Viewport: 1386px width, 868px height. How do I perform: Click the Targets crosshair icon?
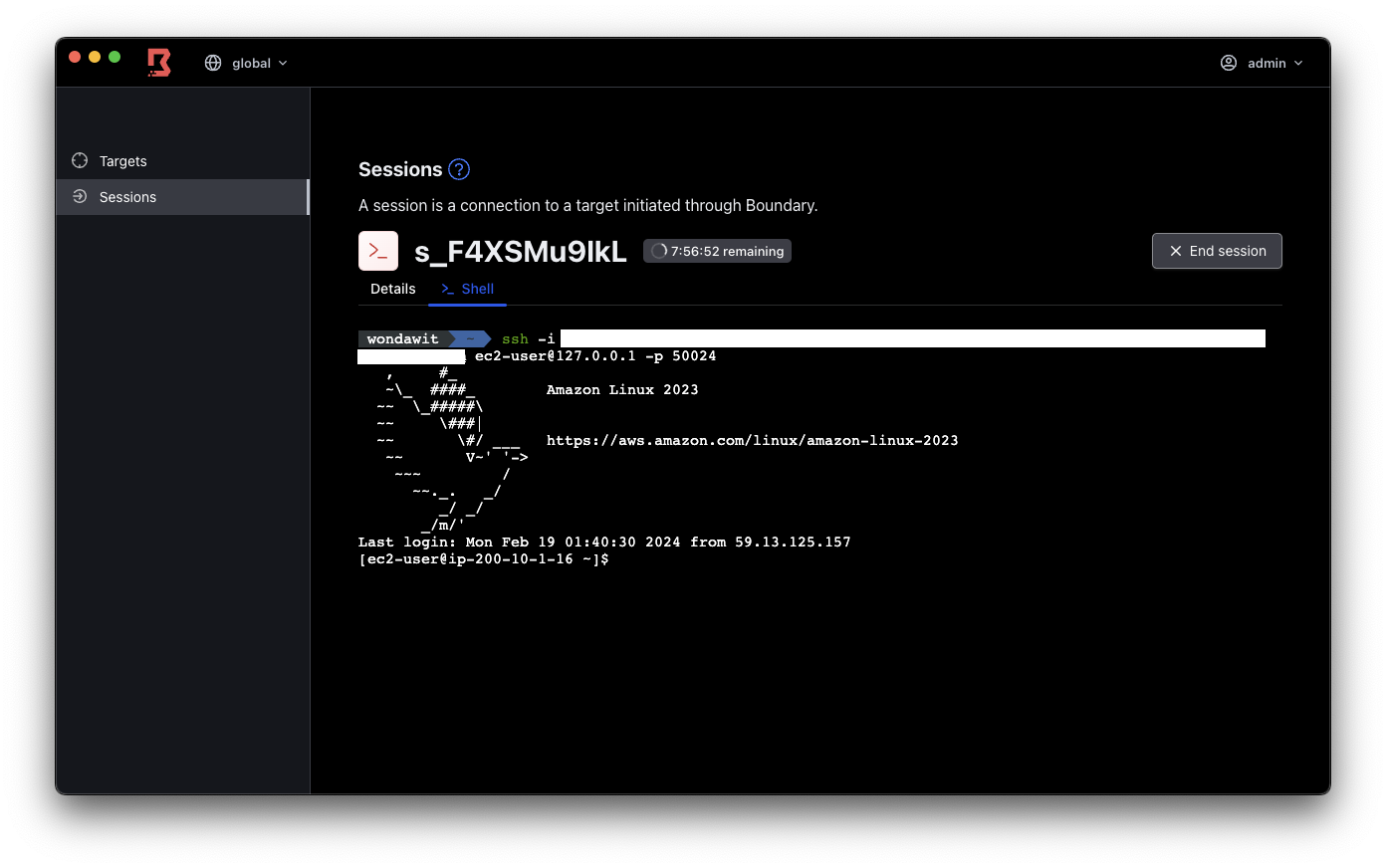click(x=80, y=160)
